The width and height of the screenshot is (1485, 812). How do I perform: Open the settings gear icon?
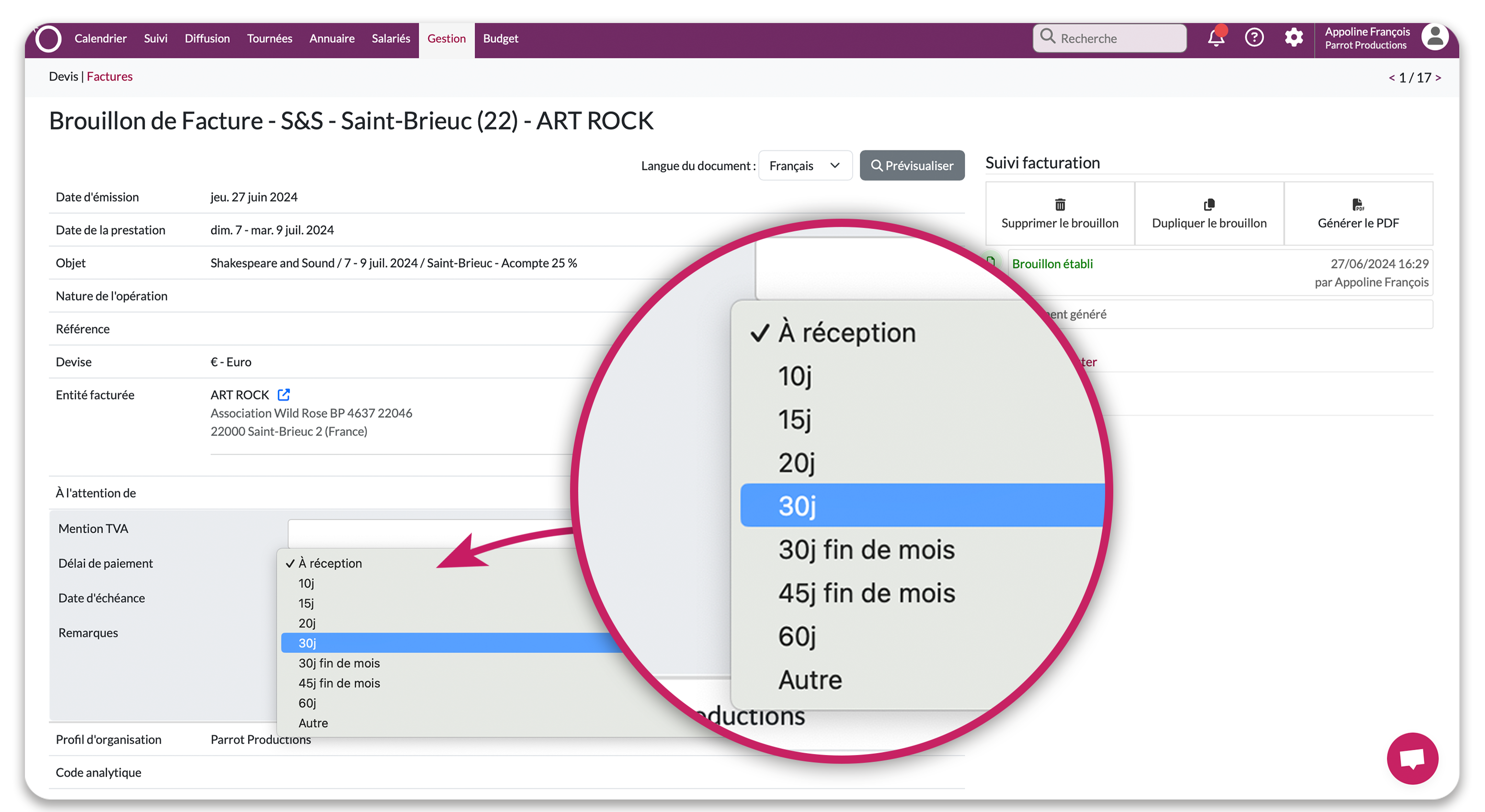point(1293,38)
